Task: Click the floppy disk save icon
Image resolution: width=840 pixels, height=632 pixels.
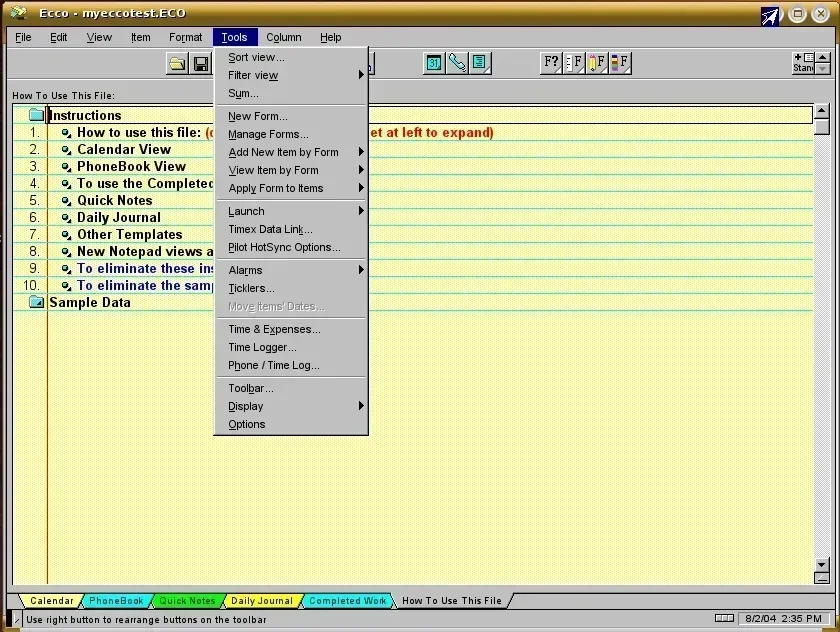Action: 201,64
